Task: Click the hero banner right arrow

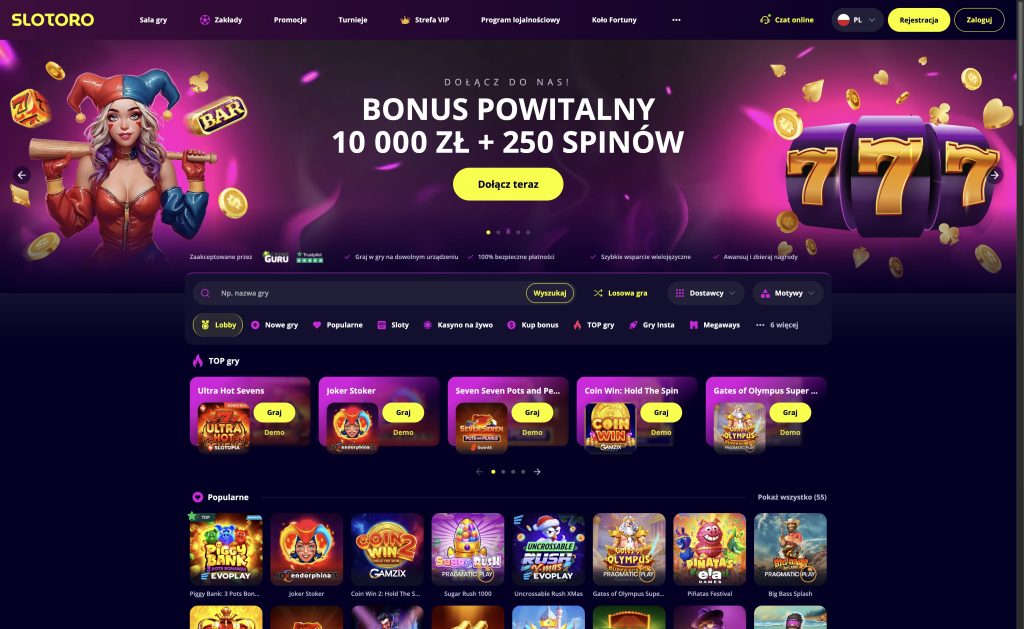Action: pos(995,175)
